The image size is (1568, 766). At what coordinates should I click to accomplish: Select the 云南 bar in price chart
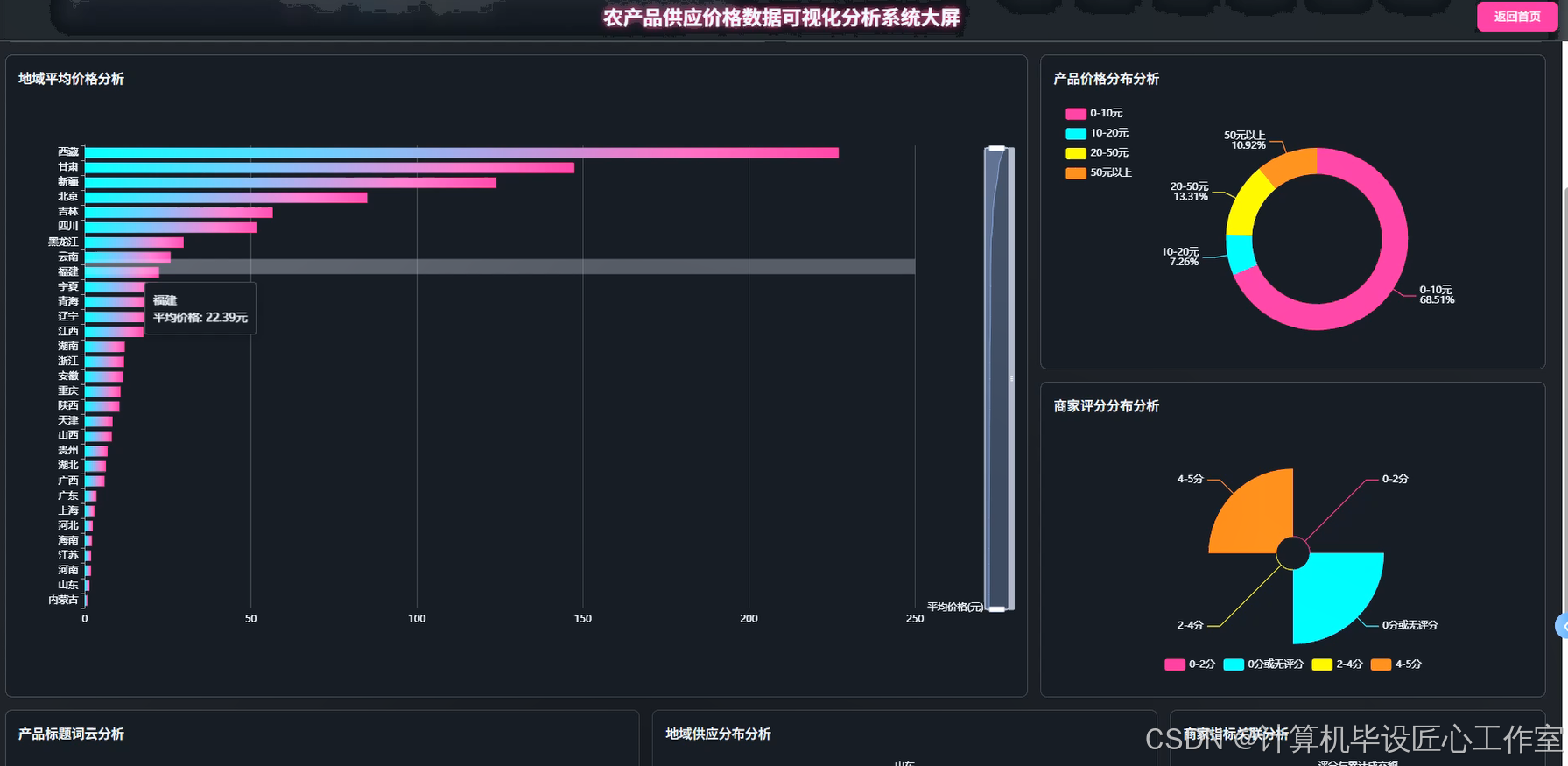128,257
